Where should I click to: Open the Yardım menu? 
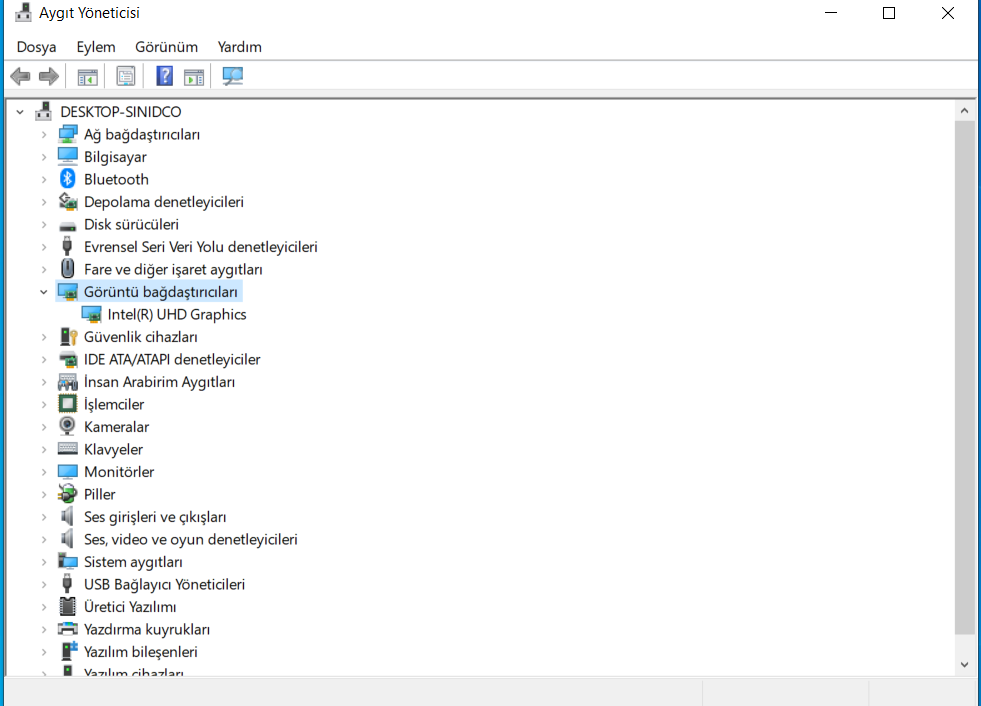(240, 47)
